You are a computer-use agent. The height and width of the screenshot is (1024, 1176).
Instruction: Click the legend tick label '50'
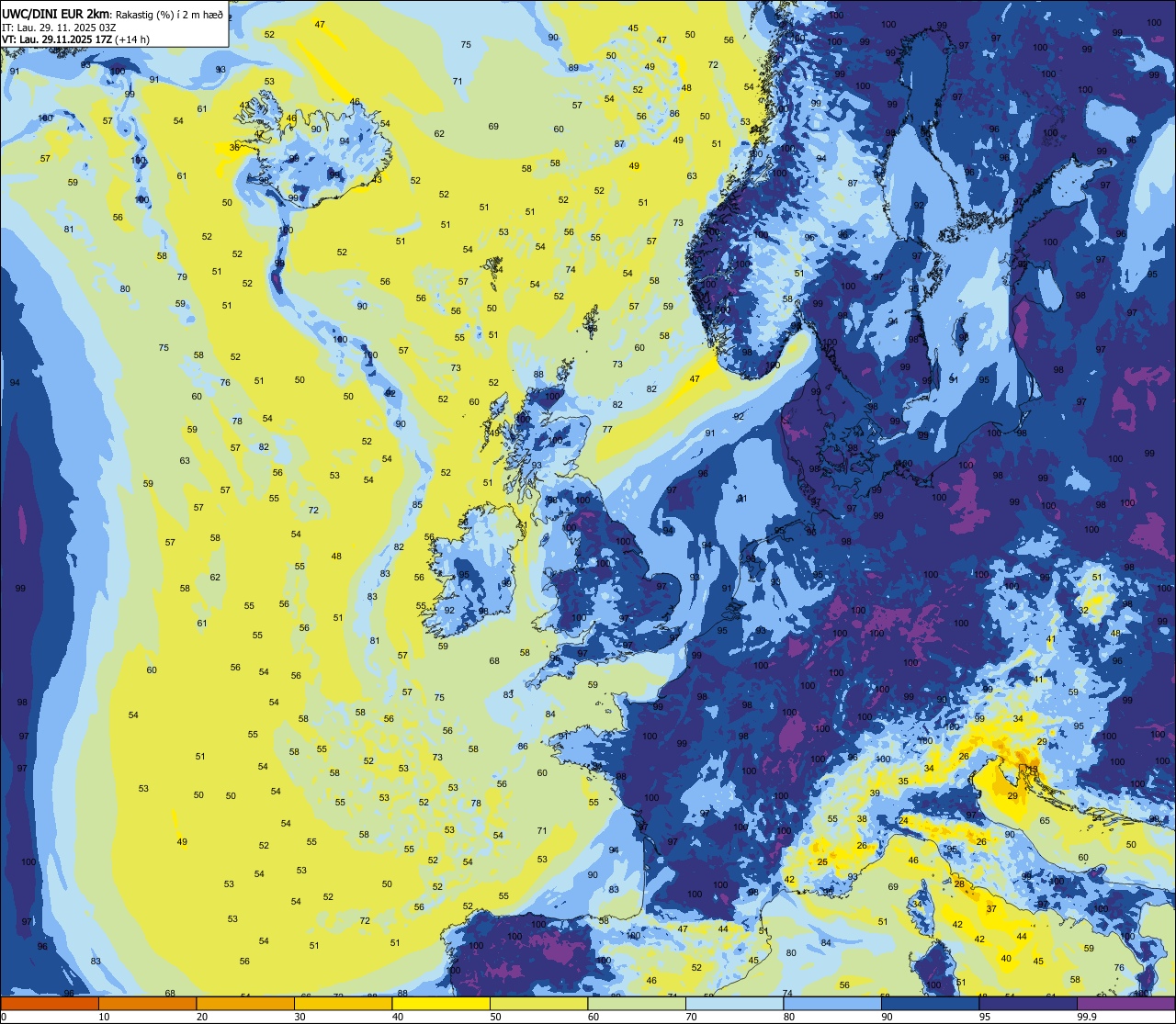click(496, 1017)
